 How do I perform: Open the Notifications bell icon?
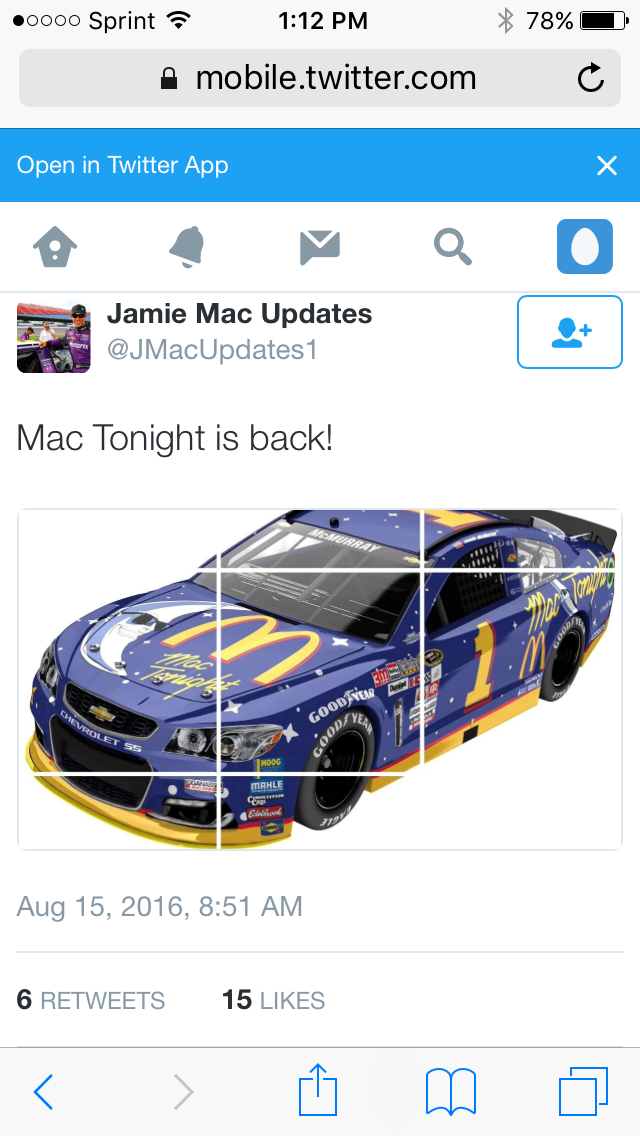187,247
